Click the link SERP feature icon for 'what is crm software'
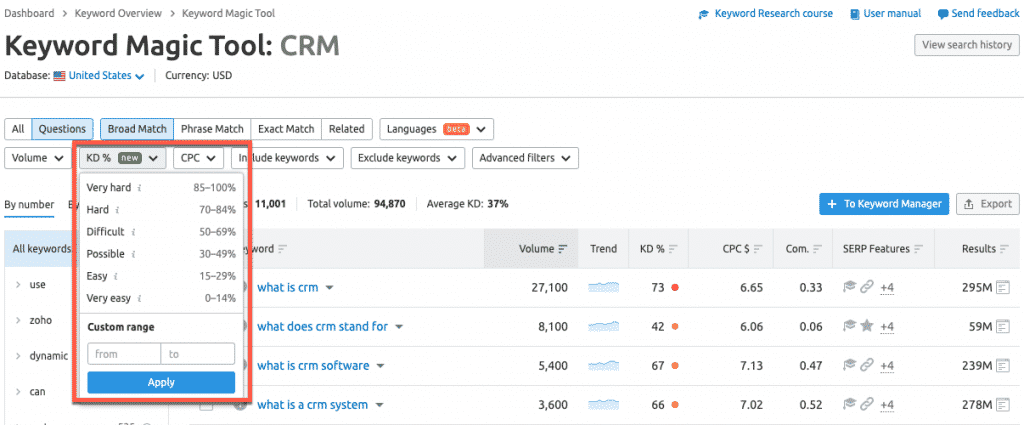Screen dimensions: 1024x425 tap(867, 366)
